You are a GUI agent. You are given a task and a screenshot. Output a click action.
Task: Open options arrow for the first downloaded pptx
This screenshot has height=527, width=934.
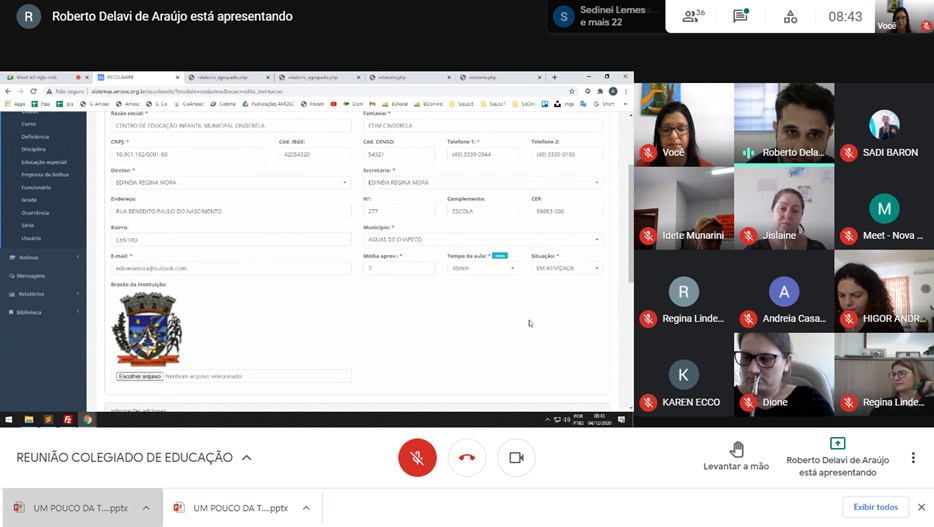click(x=146, y=508)
